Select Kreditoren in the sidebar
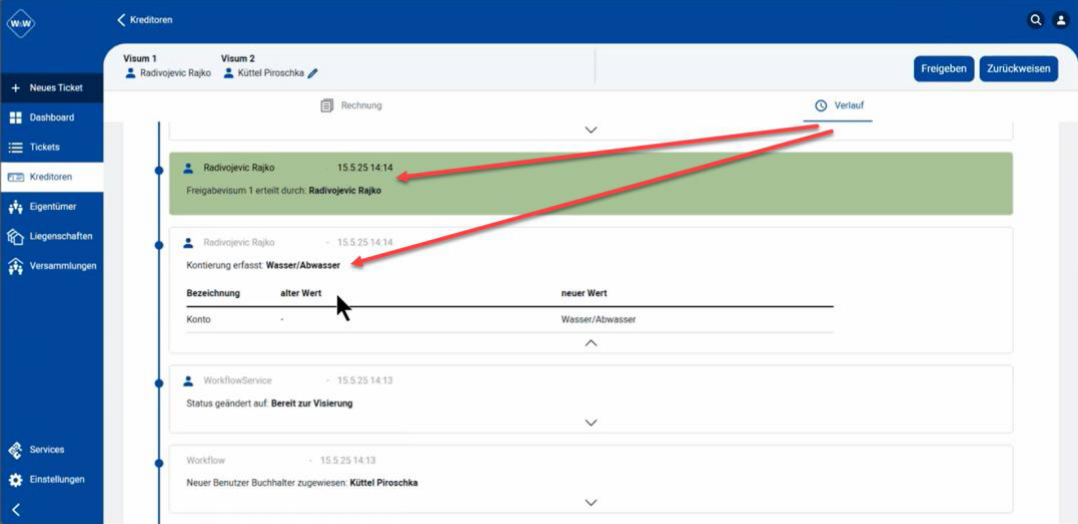Viewport: 1078px width, 524px height. click(52, 177)
